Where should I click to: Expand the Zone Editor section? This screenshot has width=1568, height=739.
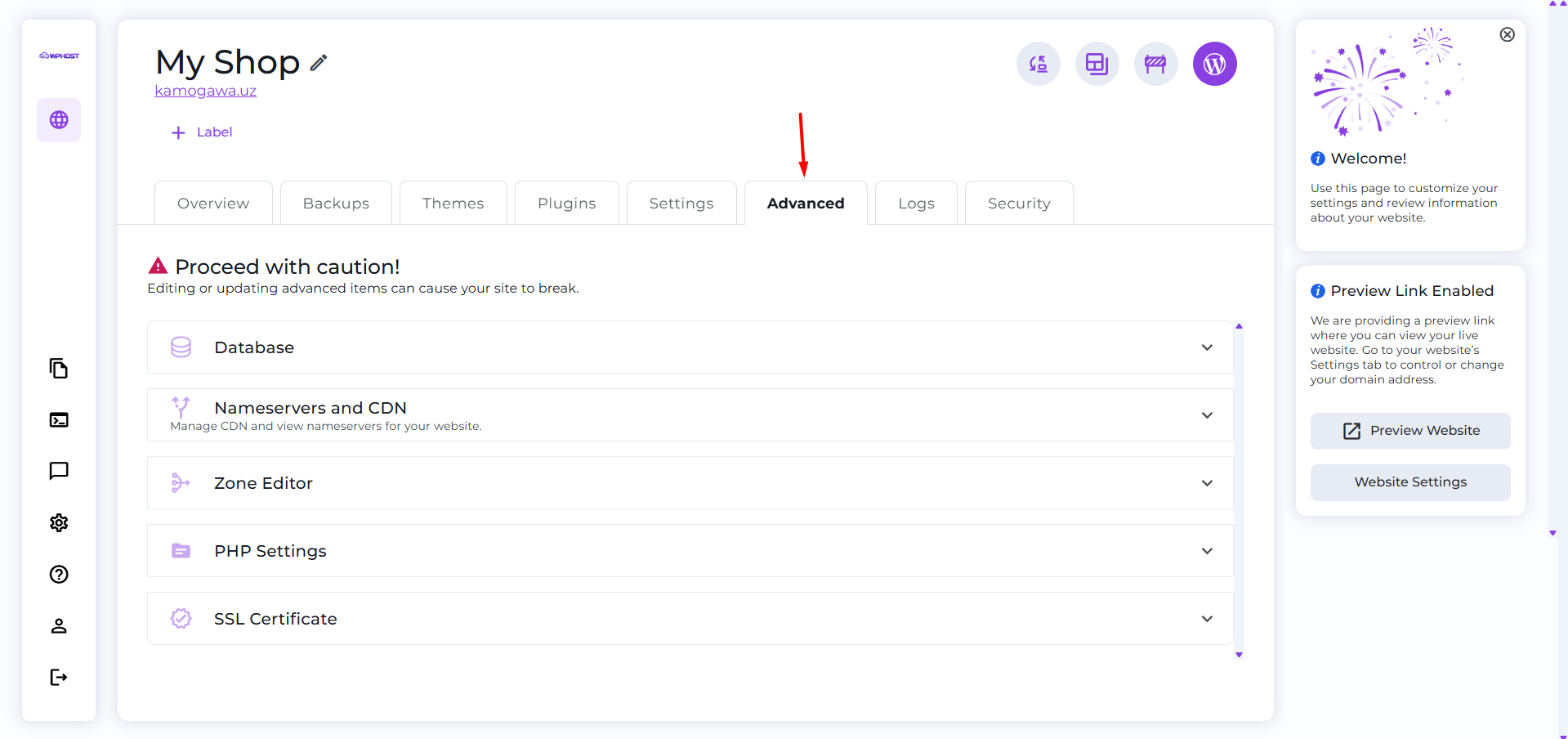click(690, 483)
